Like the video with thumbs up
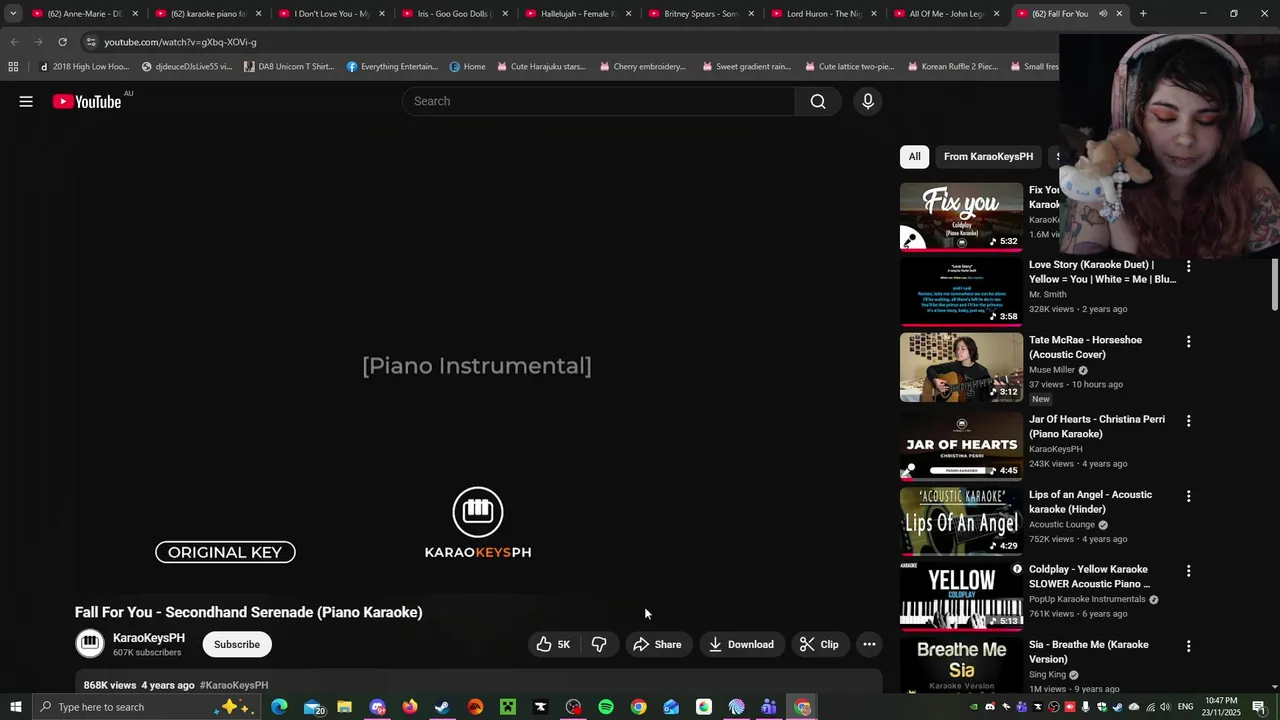The height and width of the screenshot is (720, 1280). click(x=554, y=644)
